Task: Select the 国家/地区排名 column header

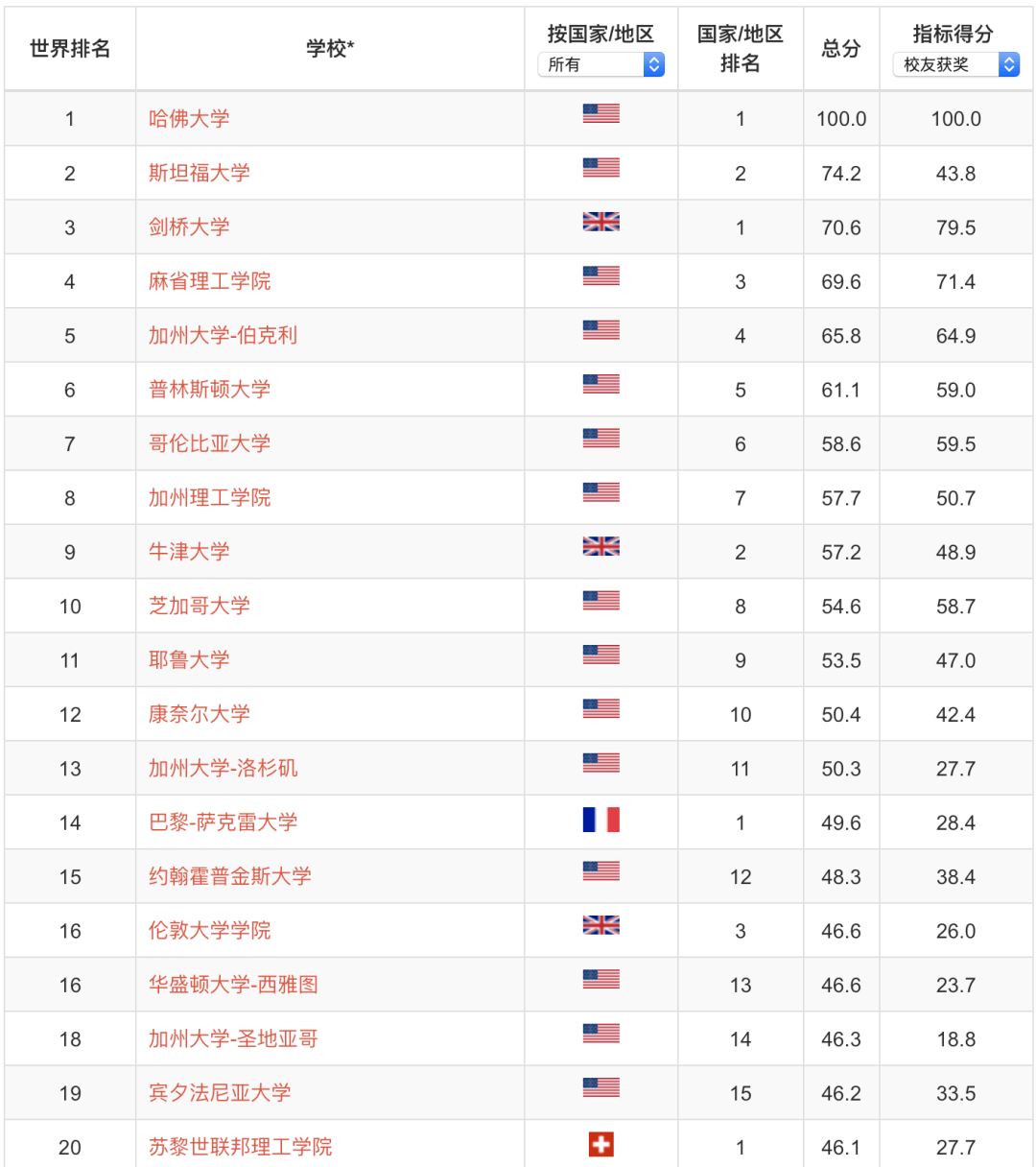Action: 741,48
